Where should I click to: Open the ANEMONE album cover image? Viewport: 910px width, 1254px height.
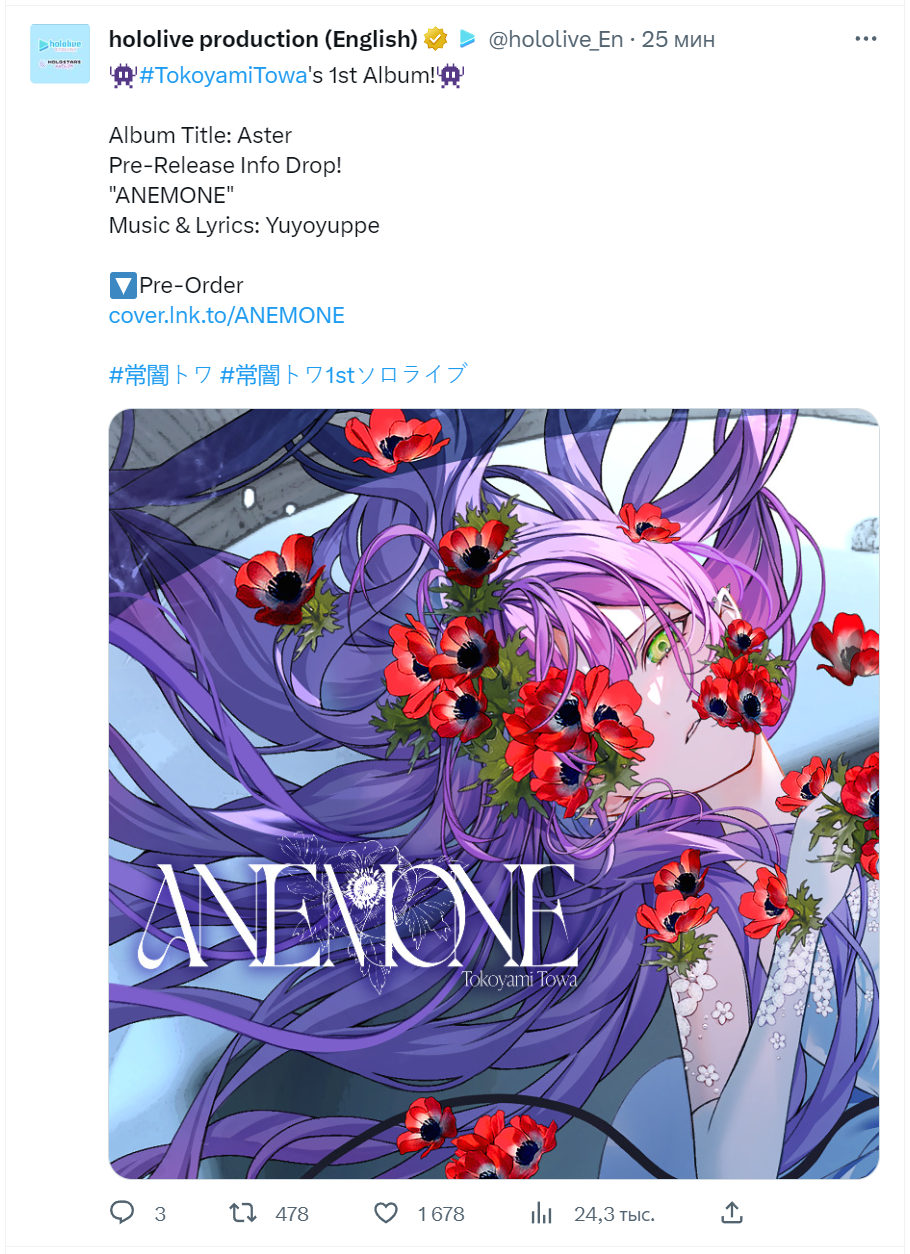point(494,794)
